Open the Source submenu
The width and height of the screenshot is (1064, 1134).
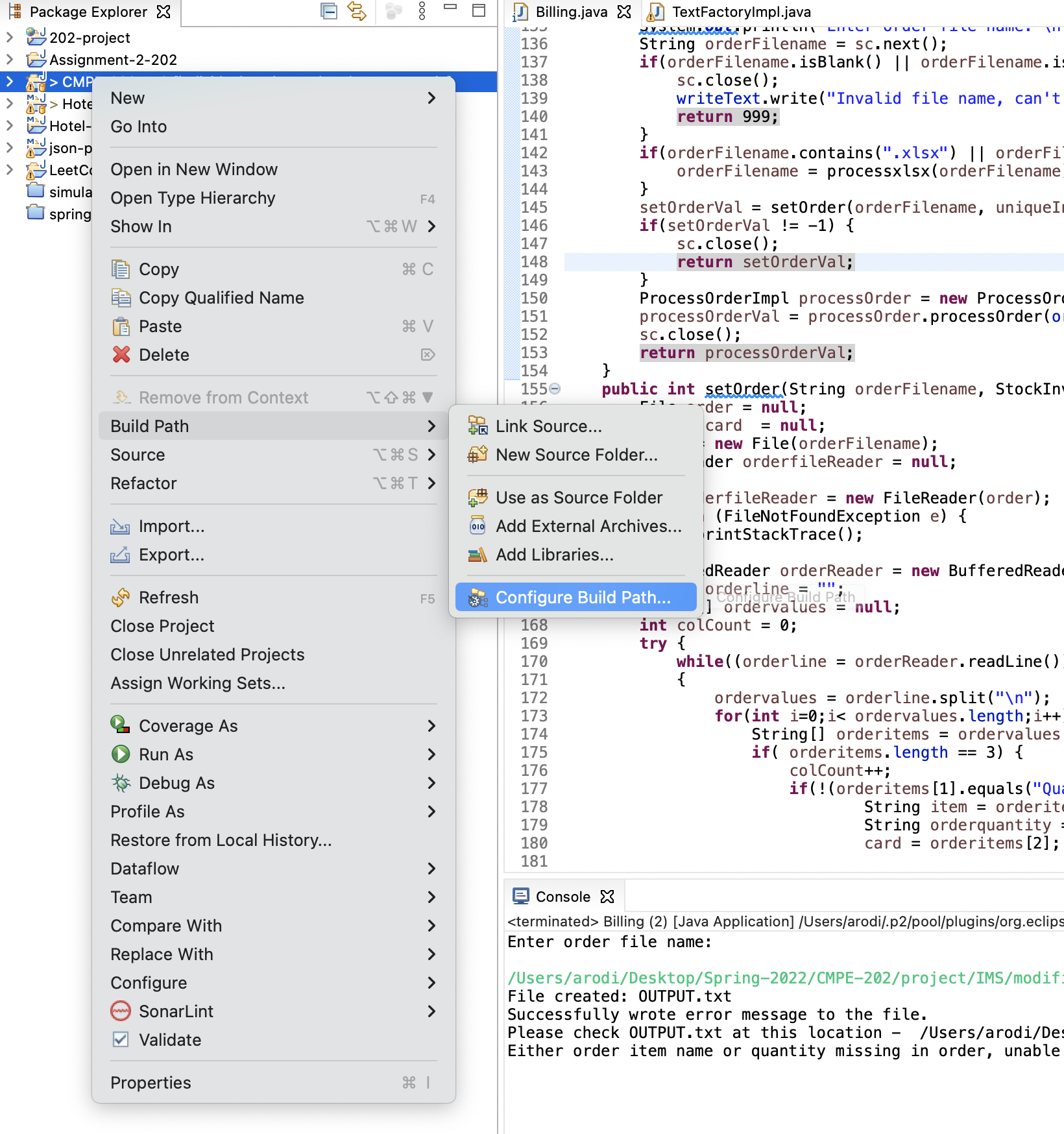click(x=273, y=455)
